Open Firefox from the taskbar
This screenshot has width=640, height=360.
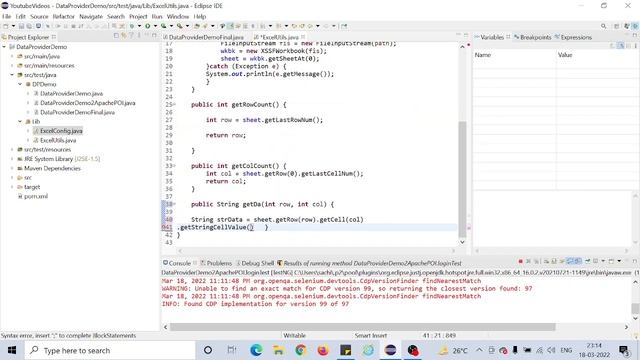(323, 350)
